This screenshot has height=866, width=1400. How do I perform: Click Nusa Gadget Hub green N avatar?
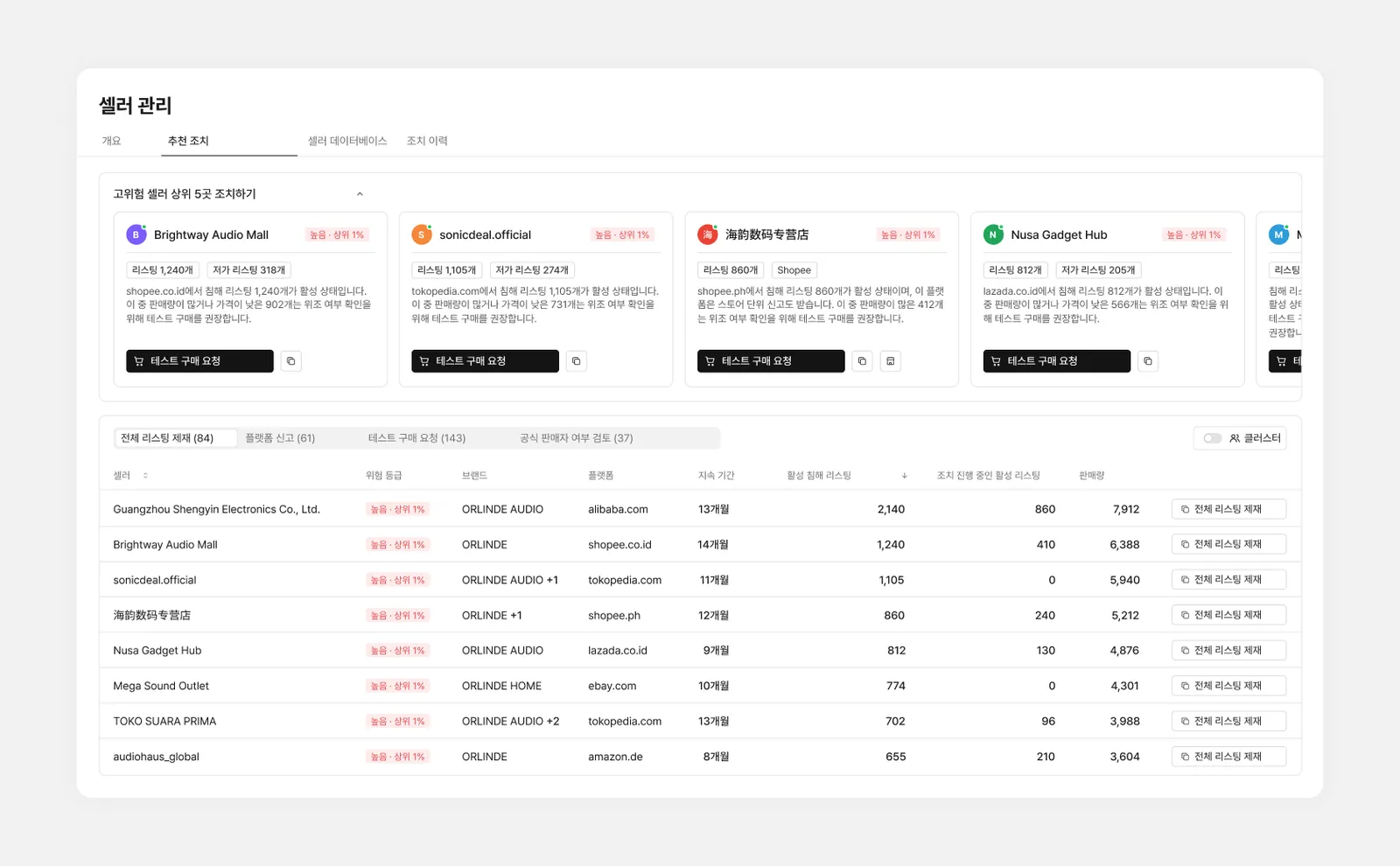(993, 234)
